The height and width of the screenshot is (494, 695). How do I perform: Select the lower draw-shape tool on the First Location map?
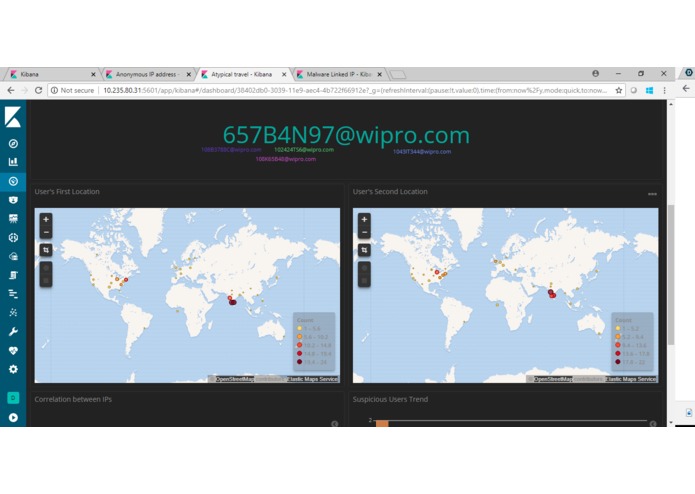[x=46, y=280]
